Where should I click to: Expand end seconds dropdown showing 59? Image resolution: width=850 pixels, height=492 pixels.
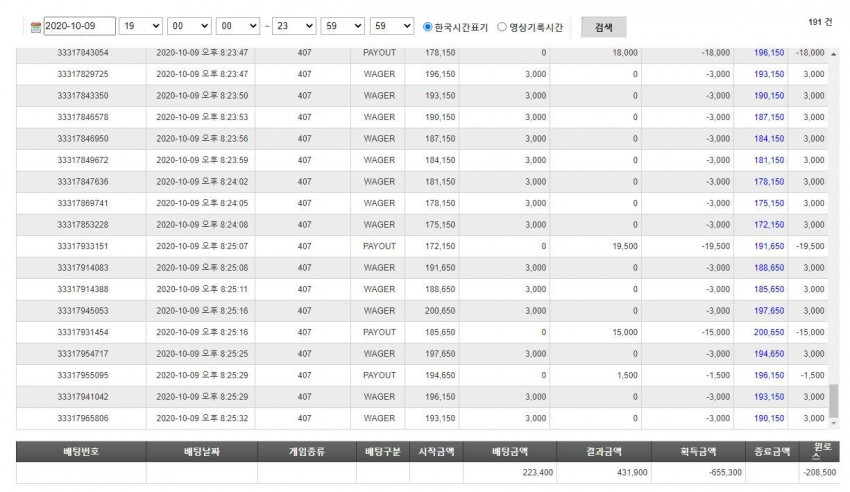click(x=391, y=26)
